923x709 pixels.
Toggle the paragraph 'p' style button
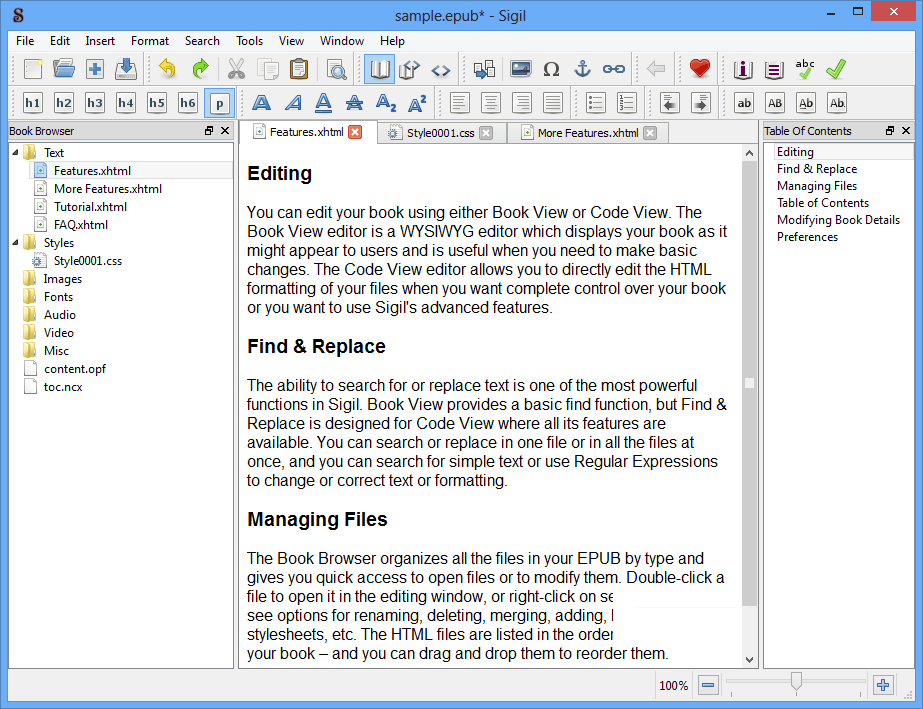coord(219,103)
